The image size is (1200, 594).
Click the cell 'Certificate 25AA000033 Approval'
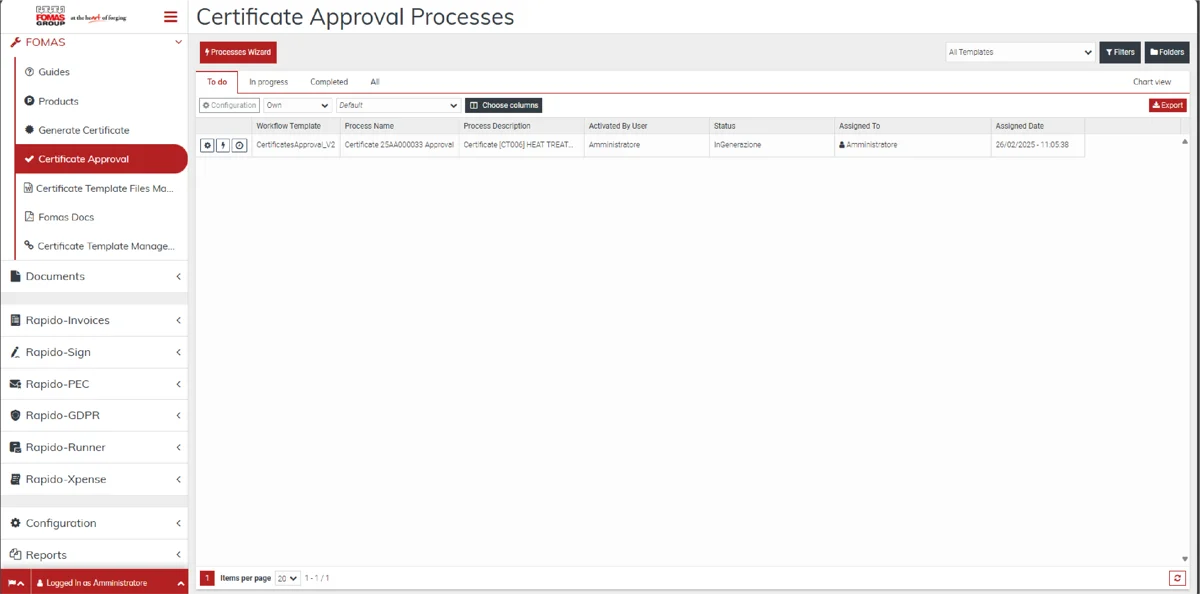(x=399, y=145)
